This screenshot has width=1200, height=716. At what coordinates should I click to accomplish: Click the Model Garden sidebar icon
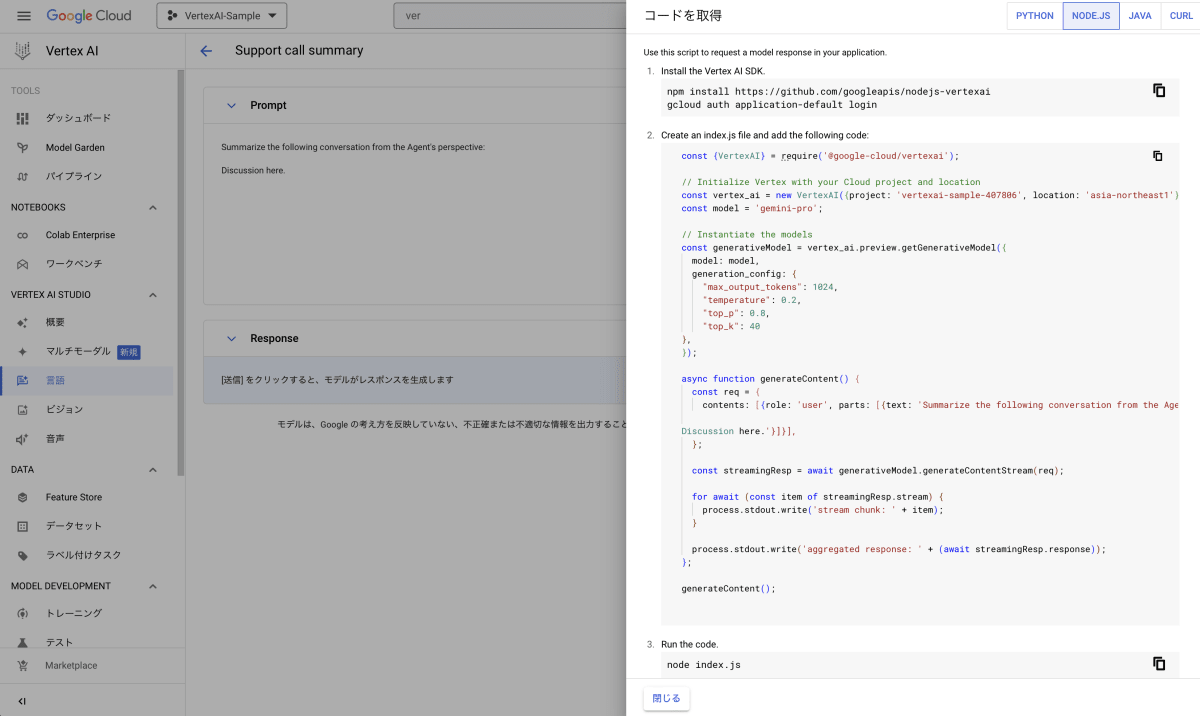click(x=23, y=147)
